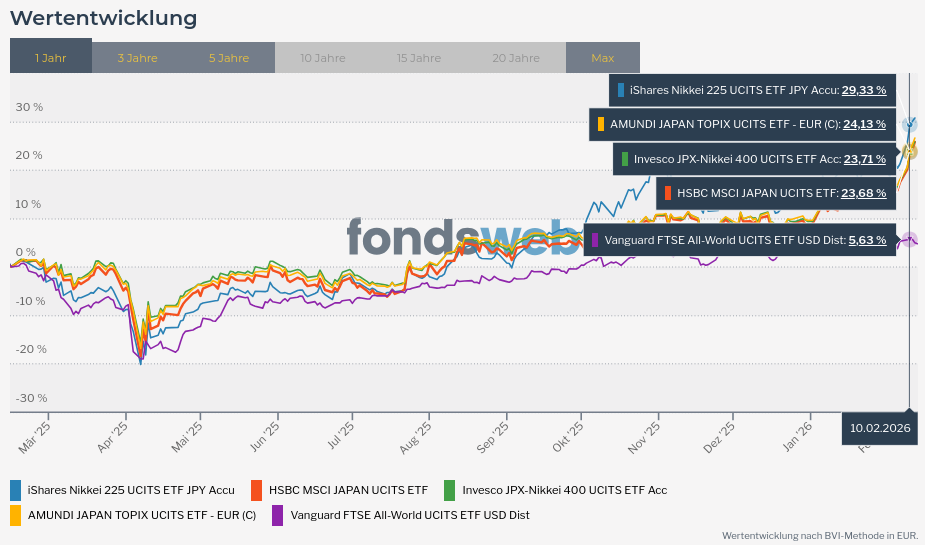Toggle Vanguard FTSE All-World legend color swatch
This screenshot has height=545, width=925.
(277, 515)
